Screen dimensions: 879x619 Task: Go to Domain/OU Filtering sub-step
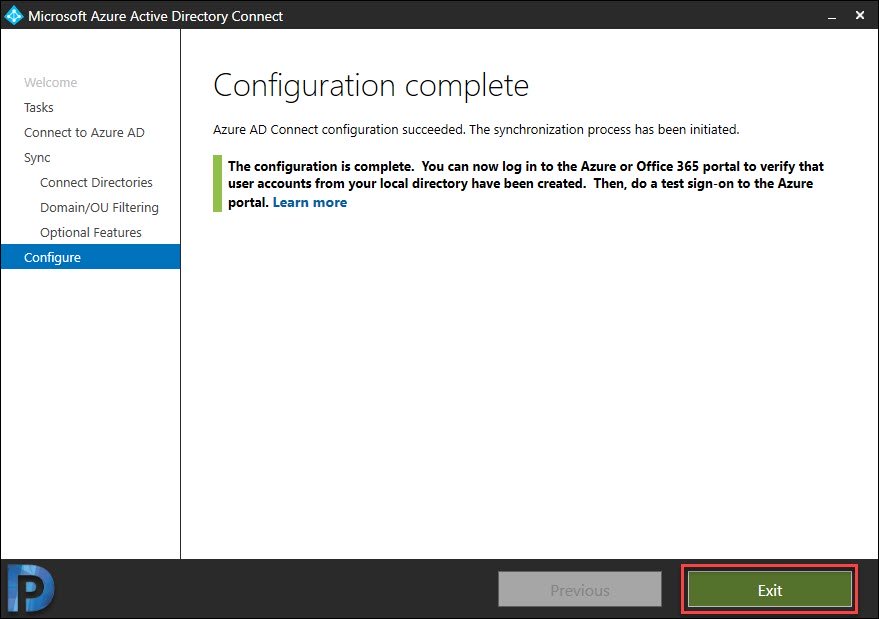click(99, 207)
